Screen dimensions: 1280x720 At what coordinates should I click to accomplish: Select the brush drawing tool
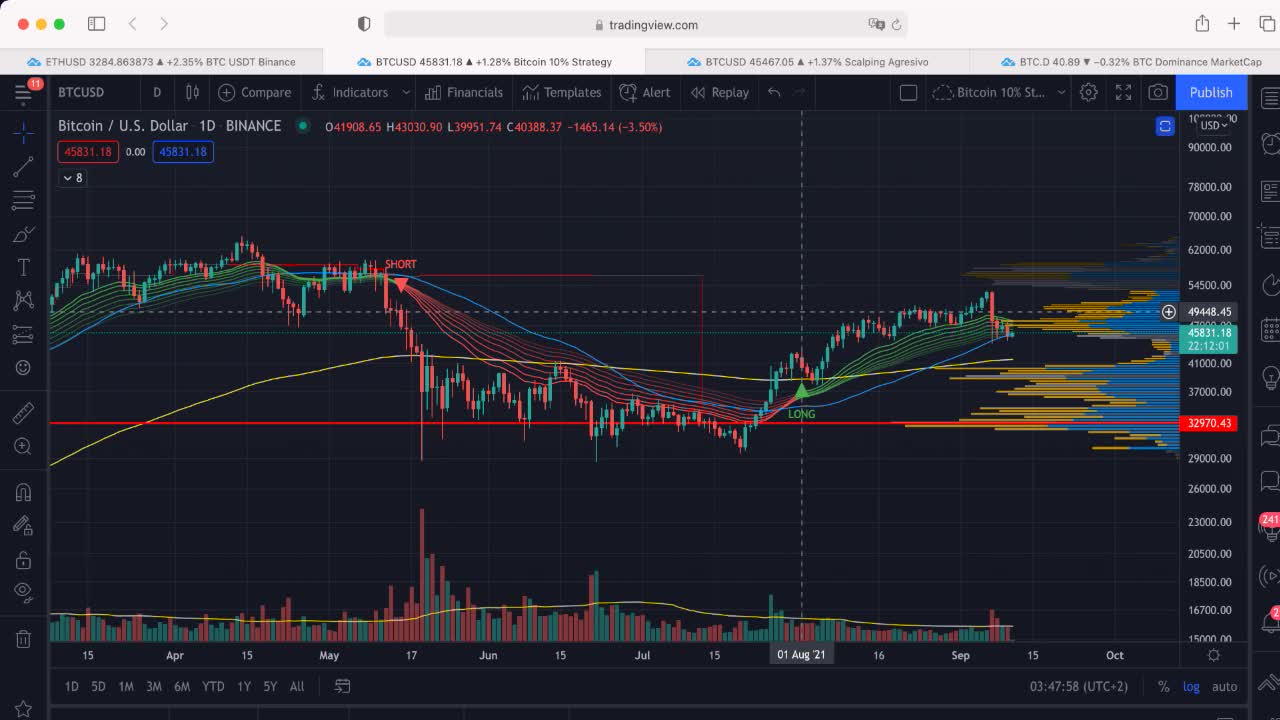click(x=23, y=235)
